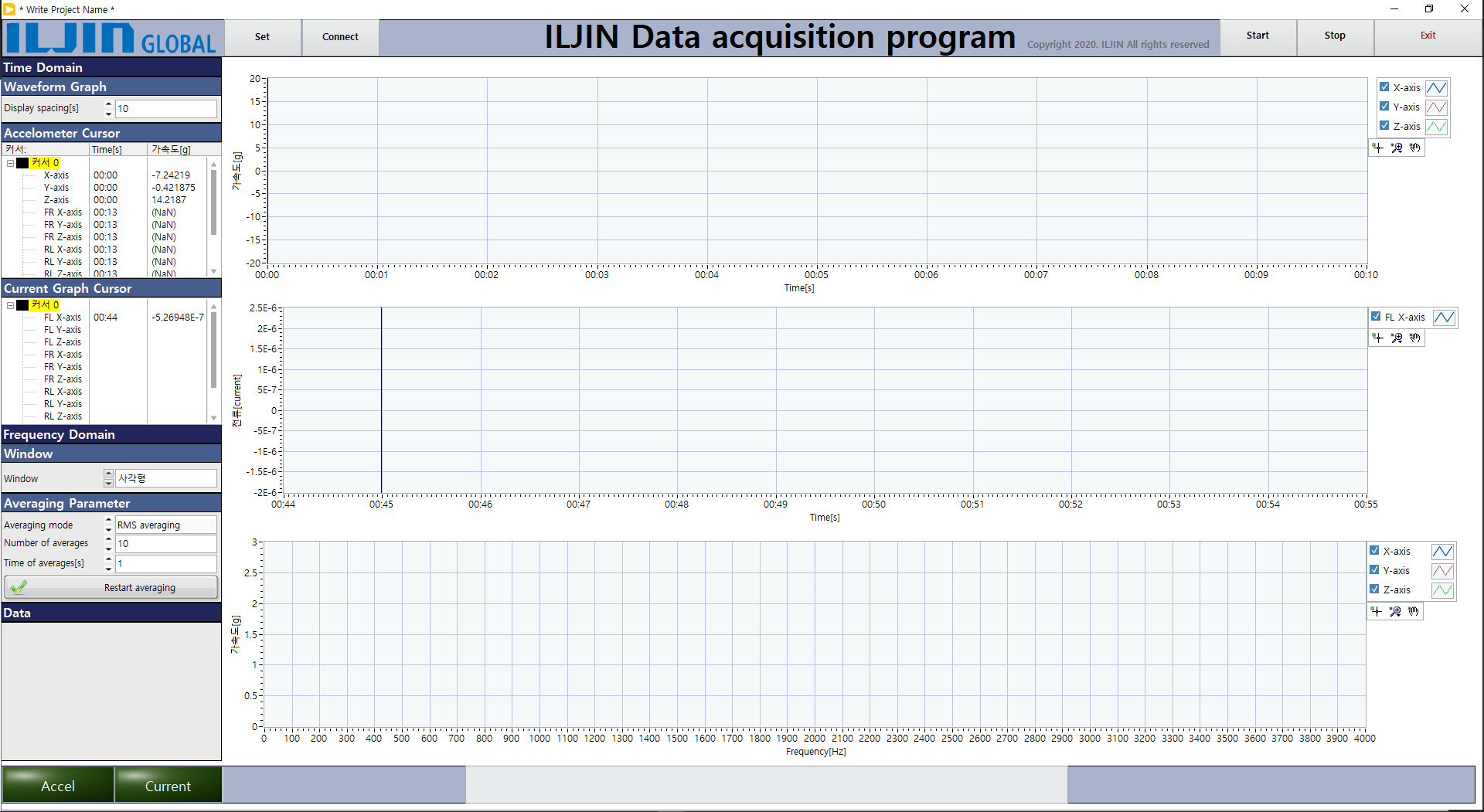Open the Averaging mode selector
The height and width of the screenshot is (812, 1484).
(x=166, y=525)
